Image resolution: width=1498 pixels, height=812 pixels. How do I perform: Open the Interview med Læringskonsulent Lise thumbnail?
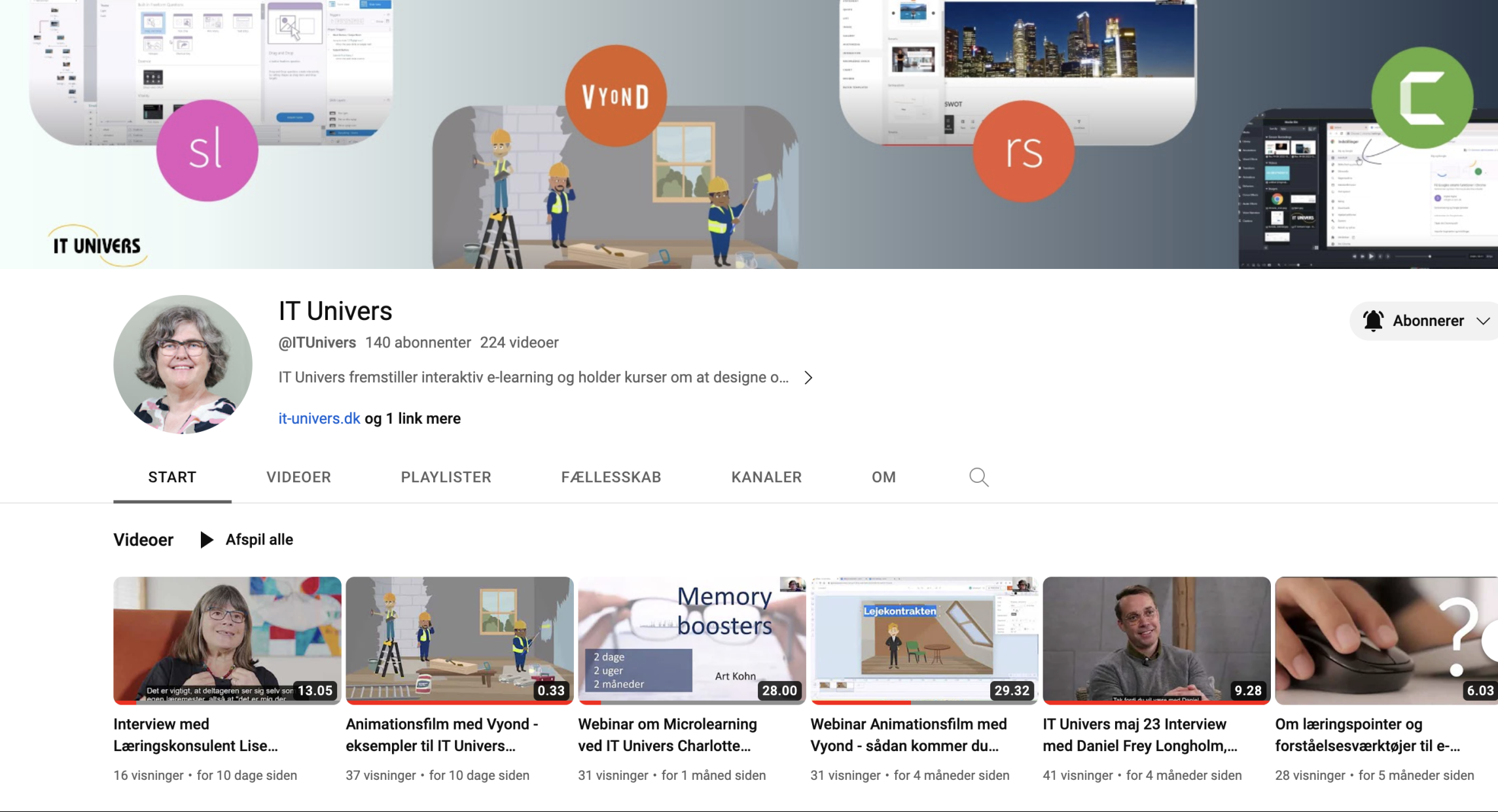[227, 641]
